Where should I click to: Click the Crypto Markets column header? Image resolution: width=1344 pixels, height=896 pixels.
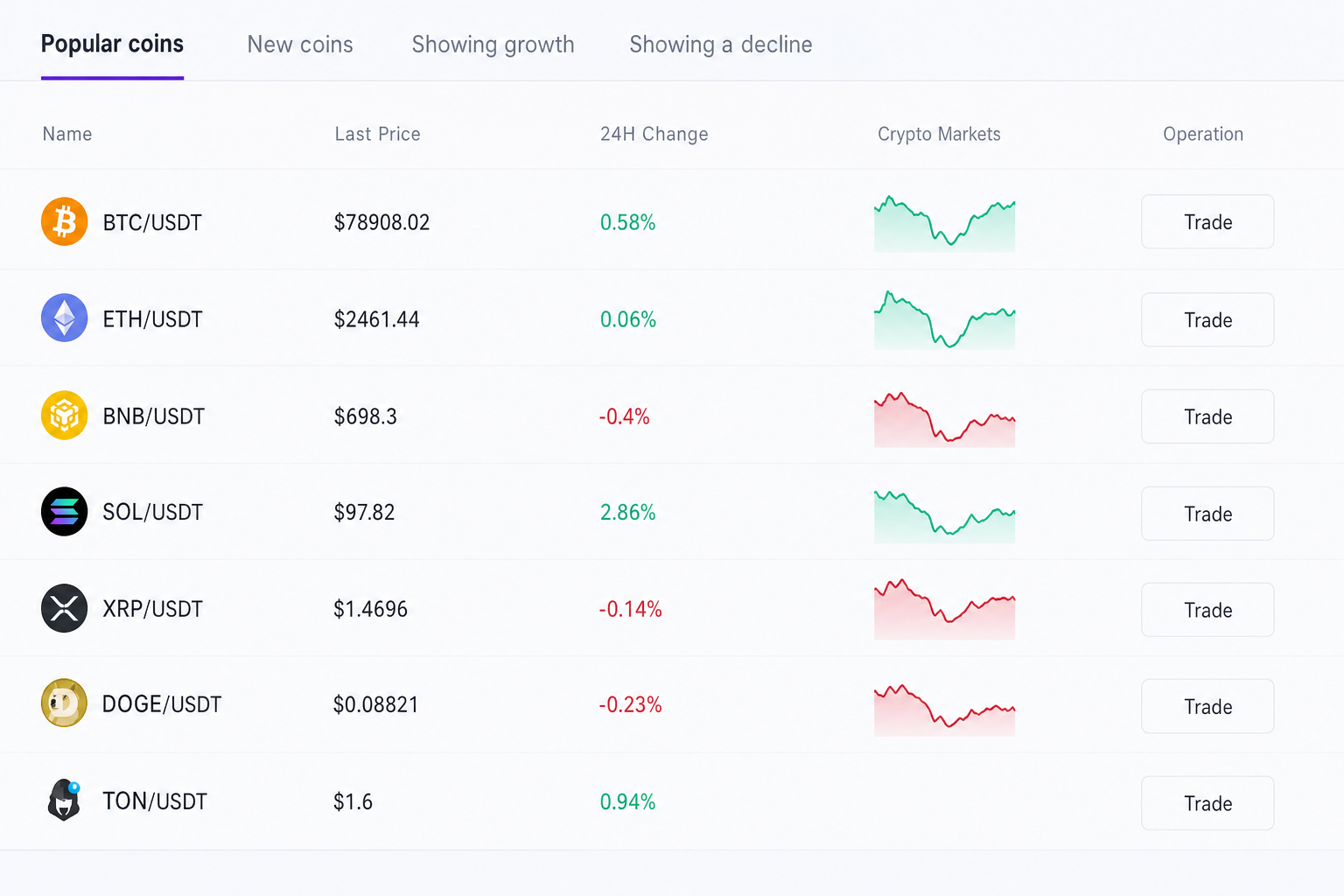pos(939,134)
